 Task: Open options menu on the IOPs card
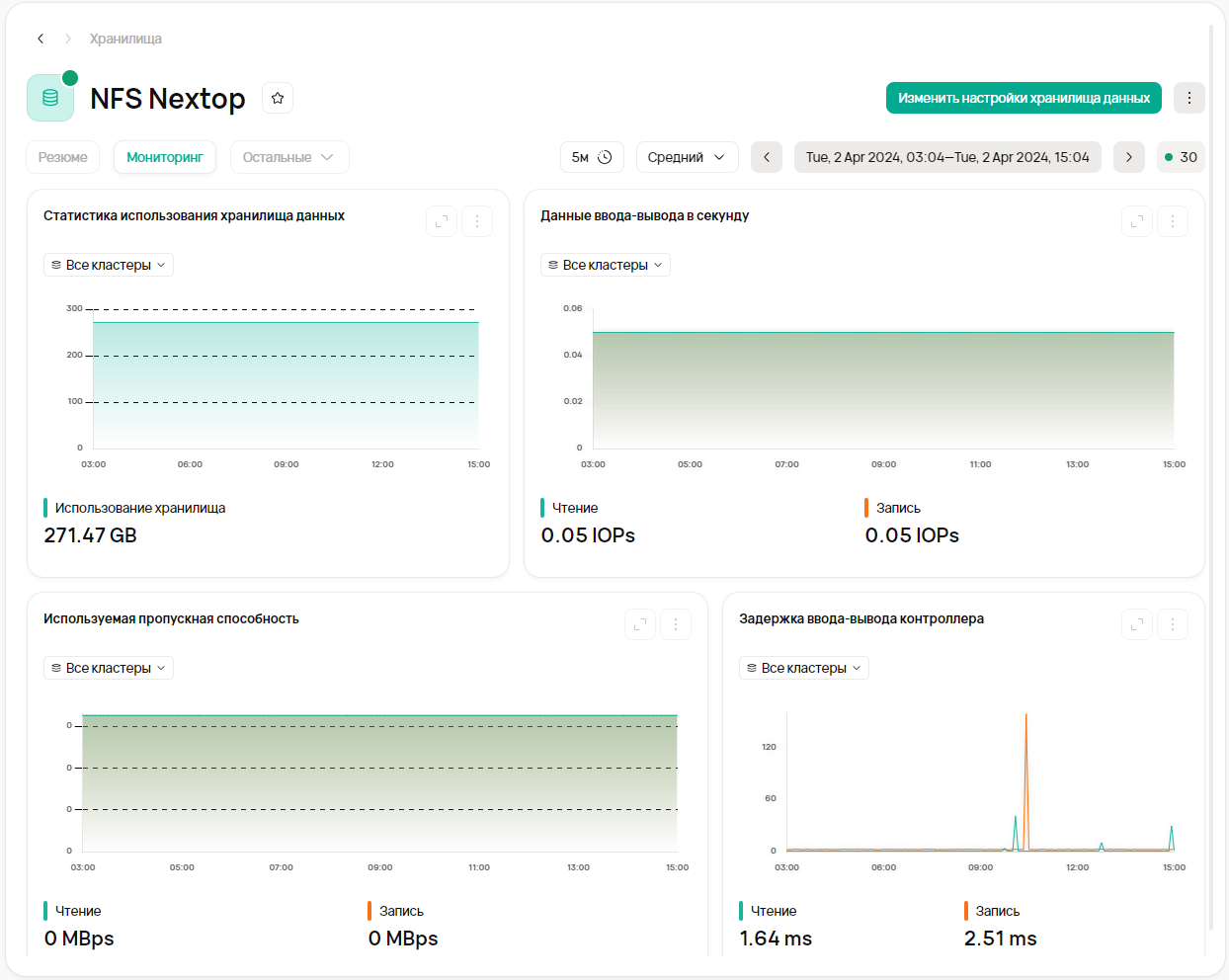click(1173, 221)
